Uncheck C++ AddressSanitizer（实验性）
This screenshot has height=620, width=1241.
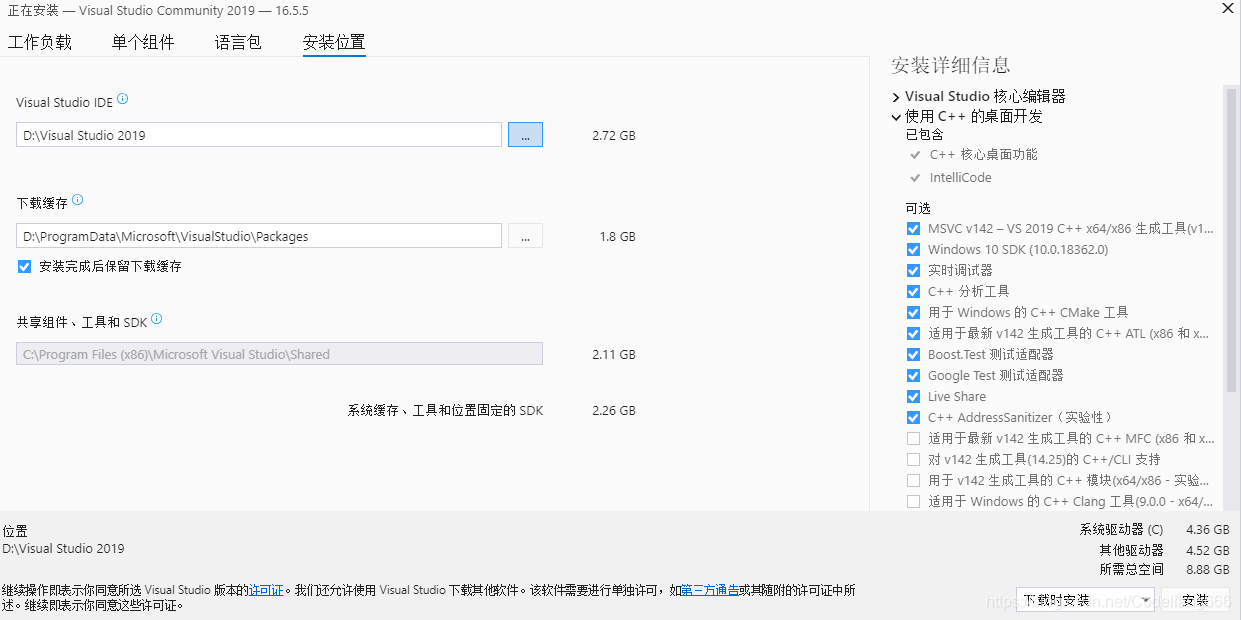(x=913, y=418)
